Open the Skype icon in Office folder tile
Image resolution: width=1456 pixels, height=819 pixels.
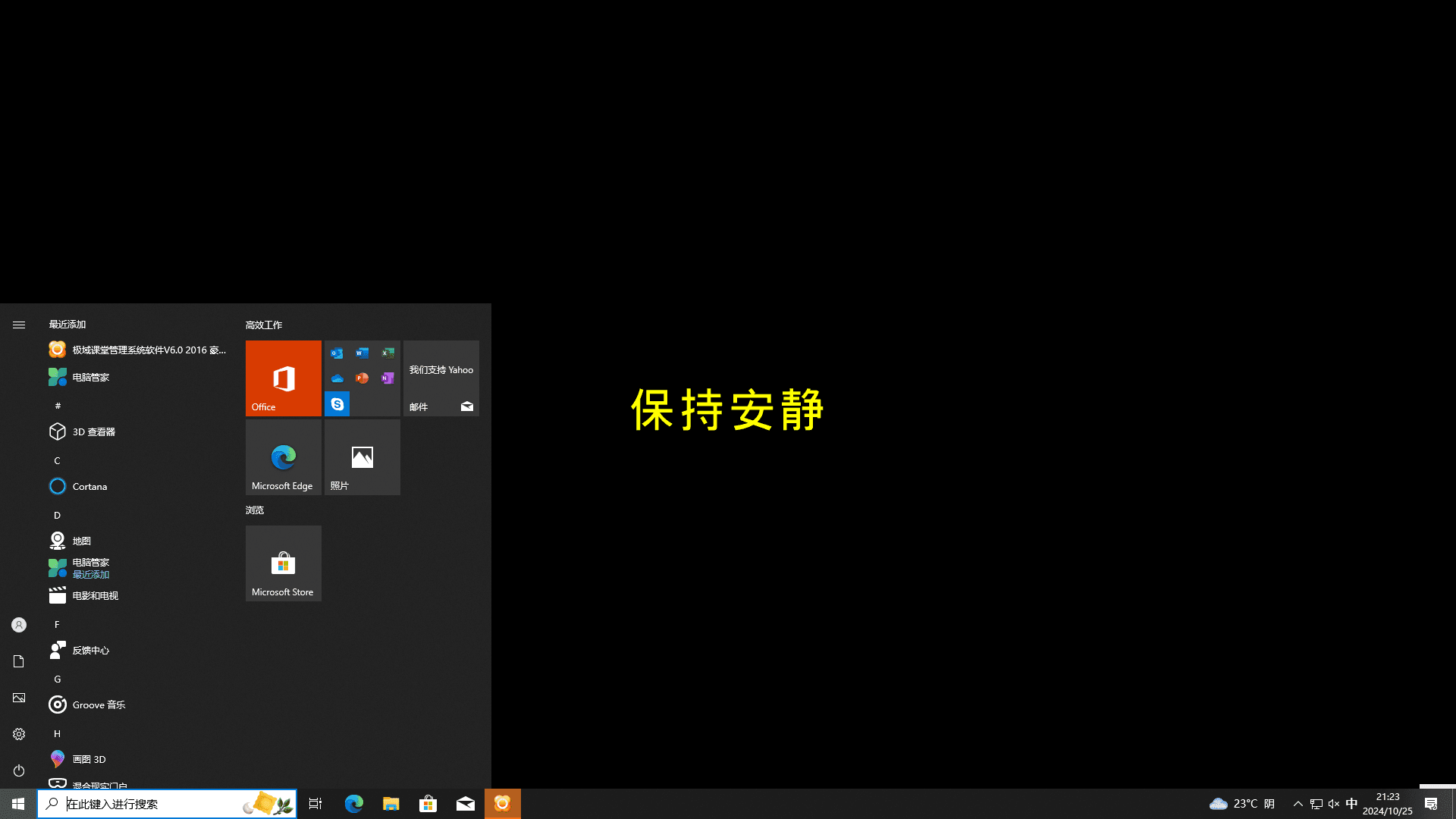tap(337, 403)
